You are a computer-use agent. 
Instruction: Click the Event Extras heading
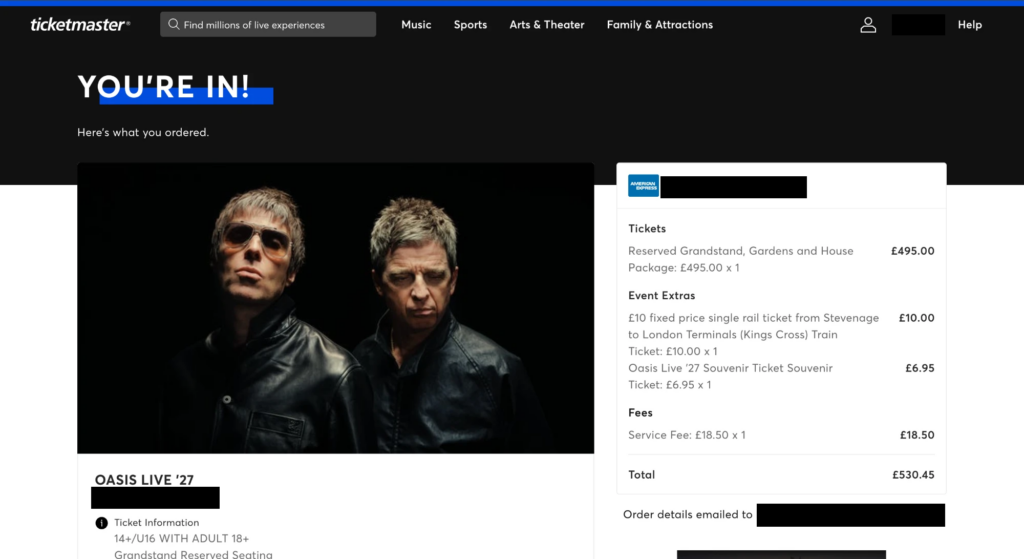click(662, 295)
